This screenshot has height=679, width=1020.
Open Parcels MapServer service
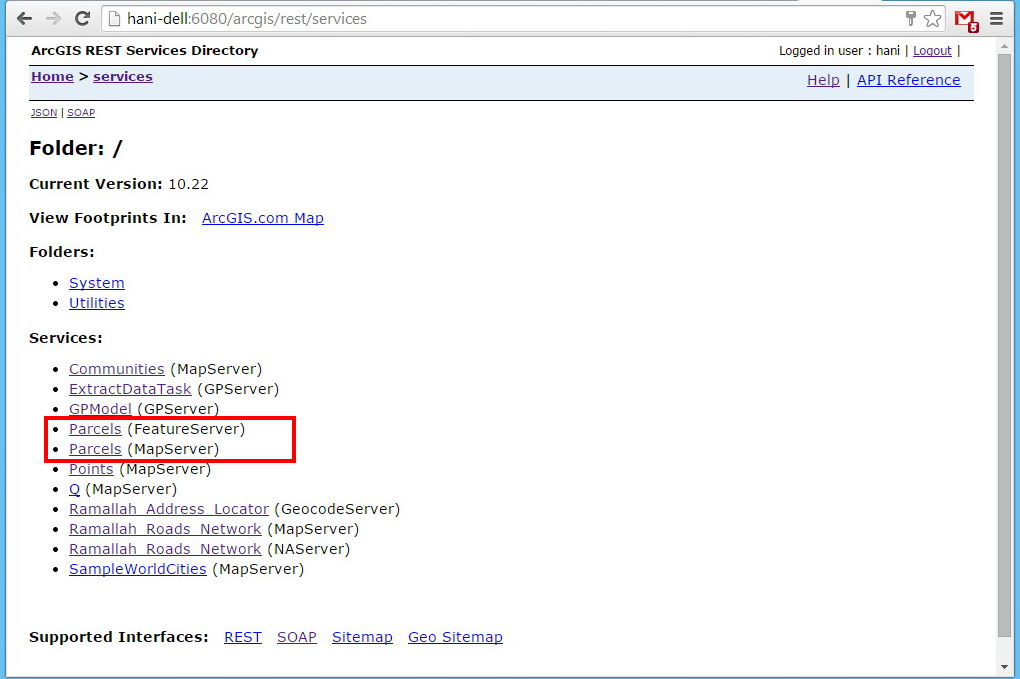pos(95,449)
